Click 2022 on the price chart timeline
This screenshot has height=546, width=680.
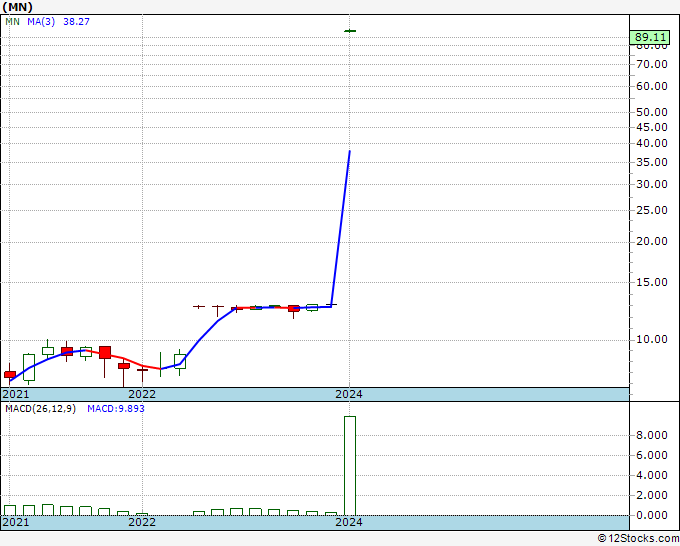pos(142,394)
